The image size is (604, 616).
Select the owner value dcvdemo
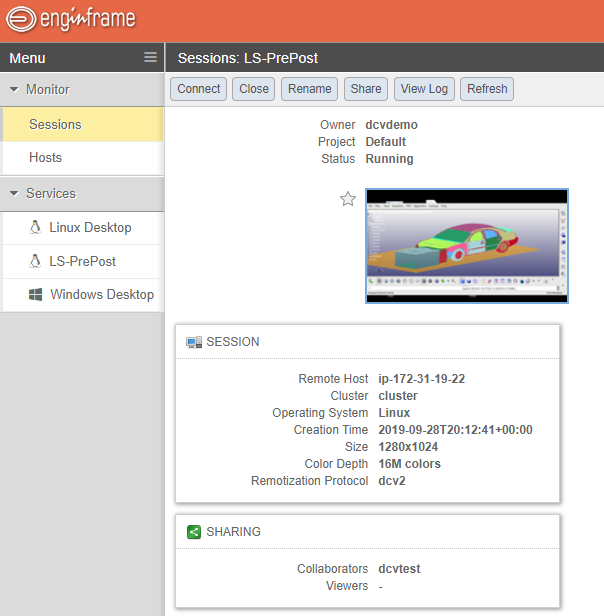coord(391,125)
